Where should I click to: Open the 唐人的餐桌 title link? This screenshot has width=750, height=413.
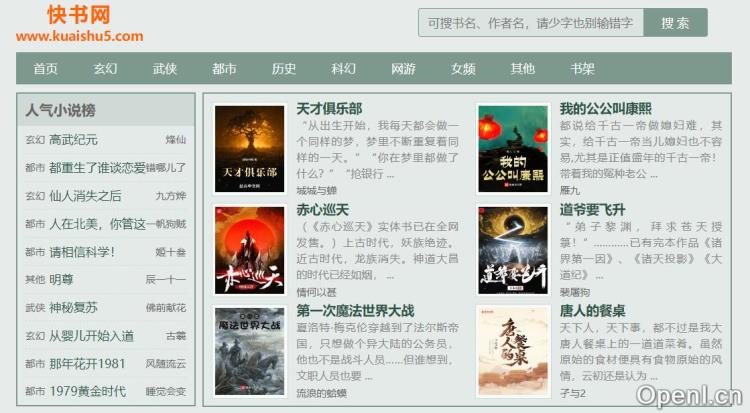point(592,311)
